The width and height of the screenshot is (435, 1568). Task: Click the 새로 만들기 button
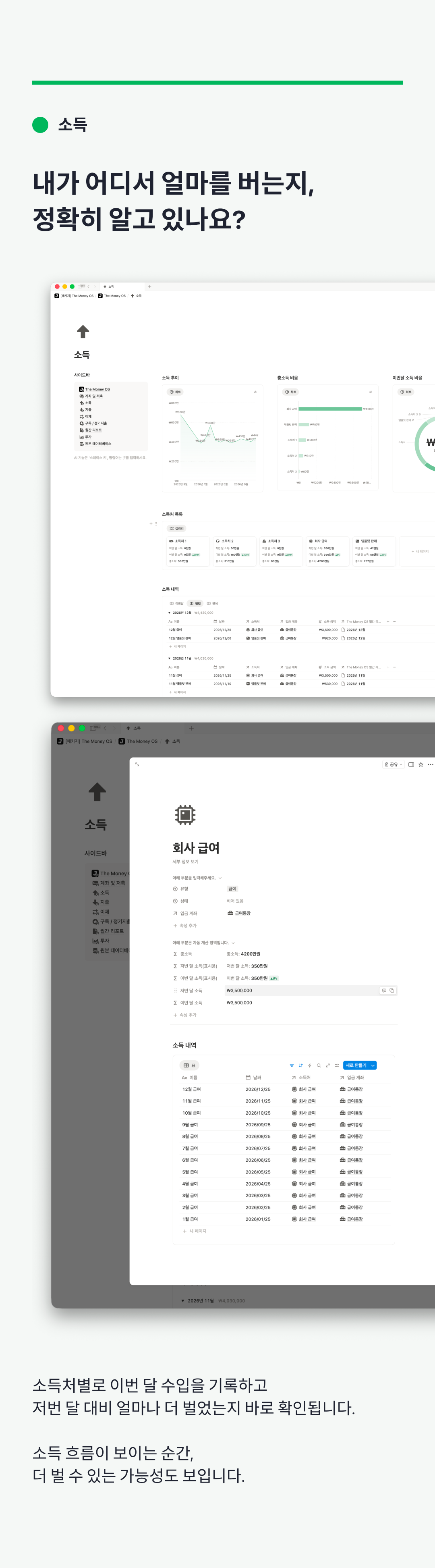point(356,1065)
